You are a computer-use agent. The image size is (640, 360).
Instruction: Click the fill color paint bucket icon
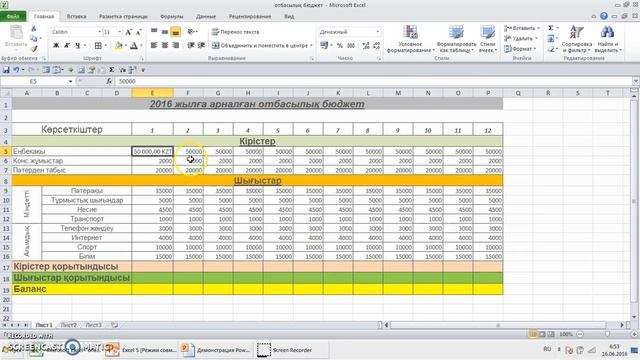click(118, 46)
